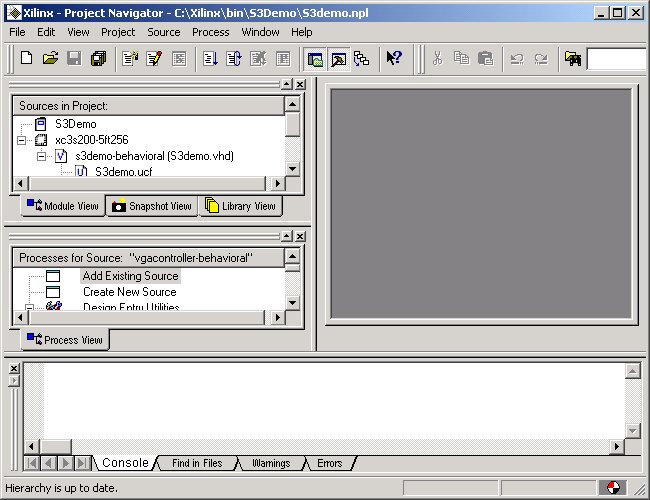The image size is (650, 500).
Task: Click the greyed stop process icon
Action: pos(258,58)
